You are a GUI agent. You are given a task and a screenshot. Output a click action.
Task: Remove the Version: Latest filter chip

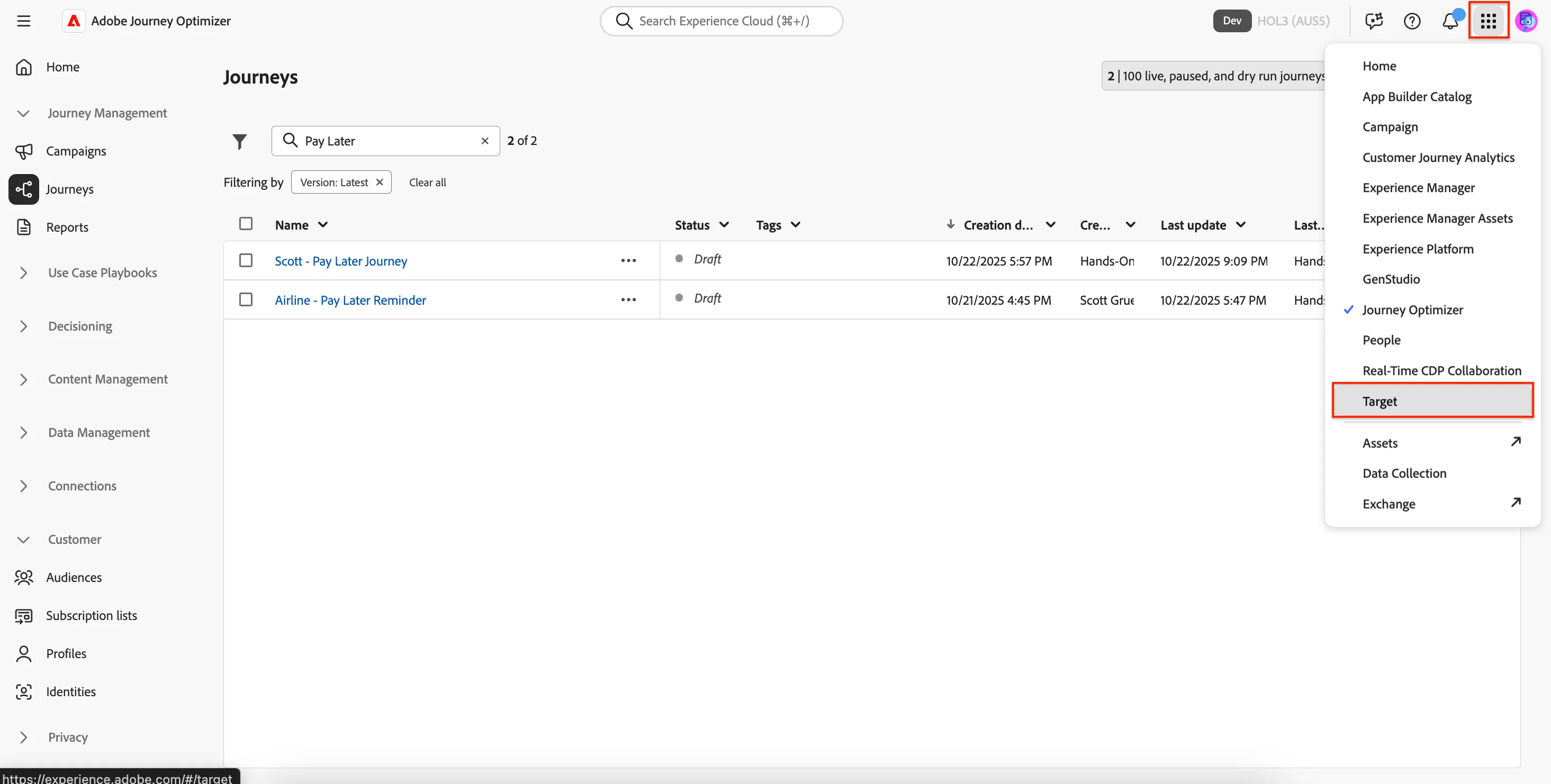(x=380, y=183)
